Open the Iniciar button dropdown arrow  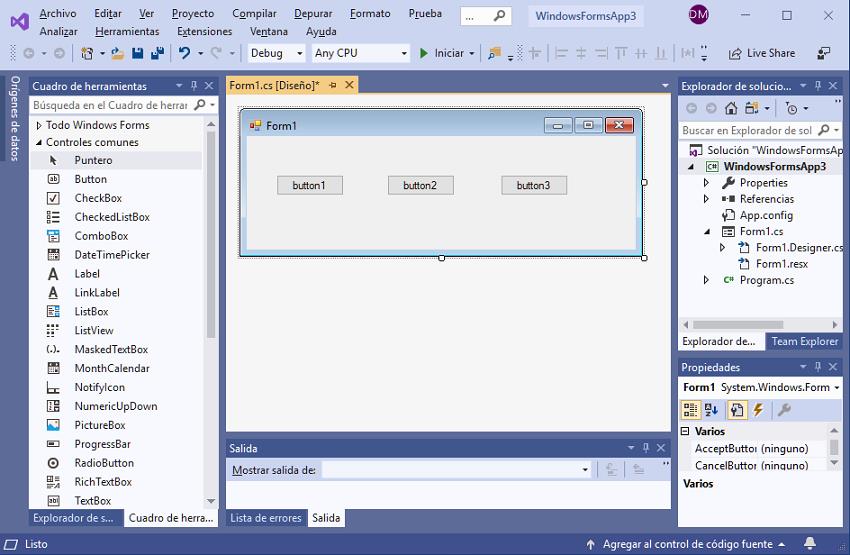point(472,53)
